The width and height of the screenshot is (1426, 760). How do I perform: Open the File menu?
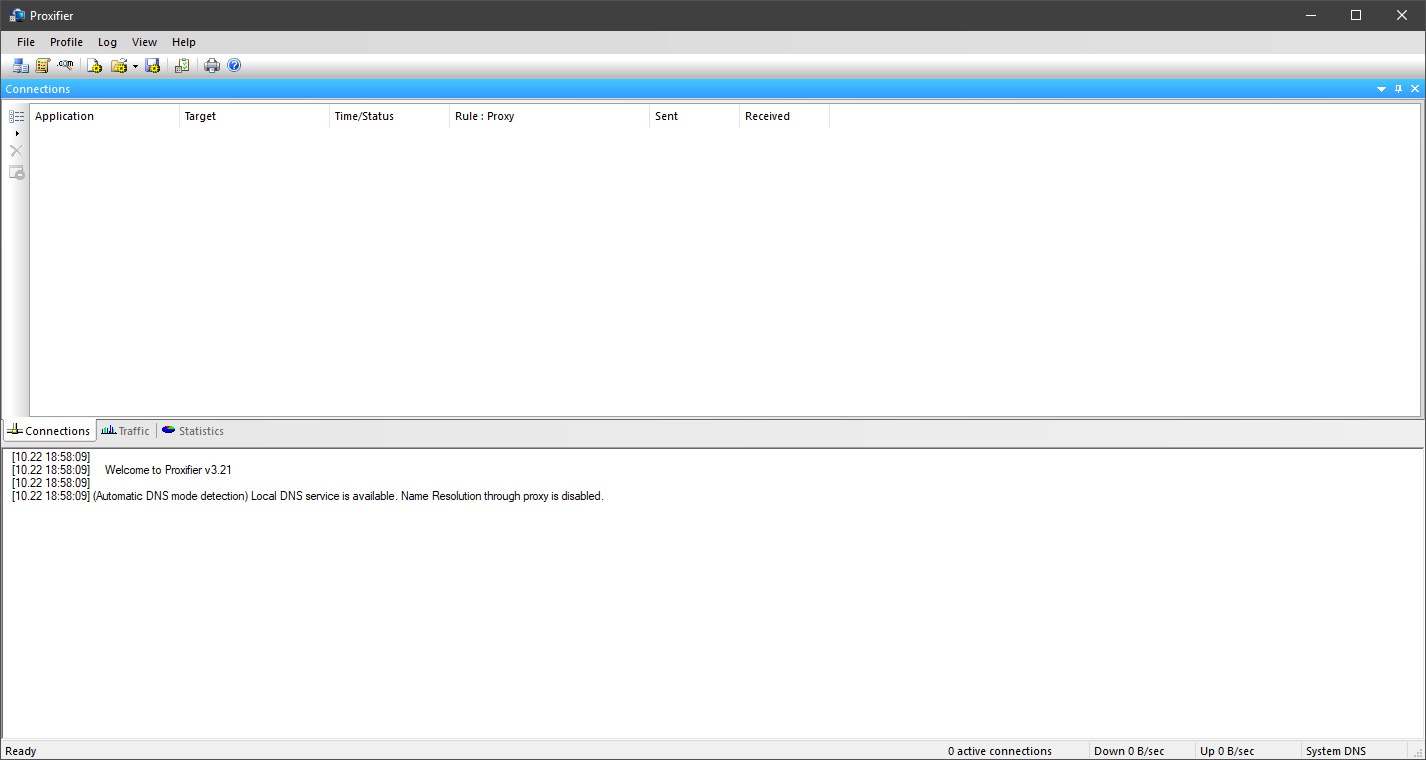(26, 42)
